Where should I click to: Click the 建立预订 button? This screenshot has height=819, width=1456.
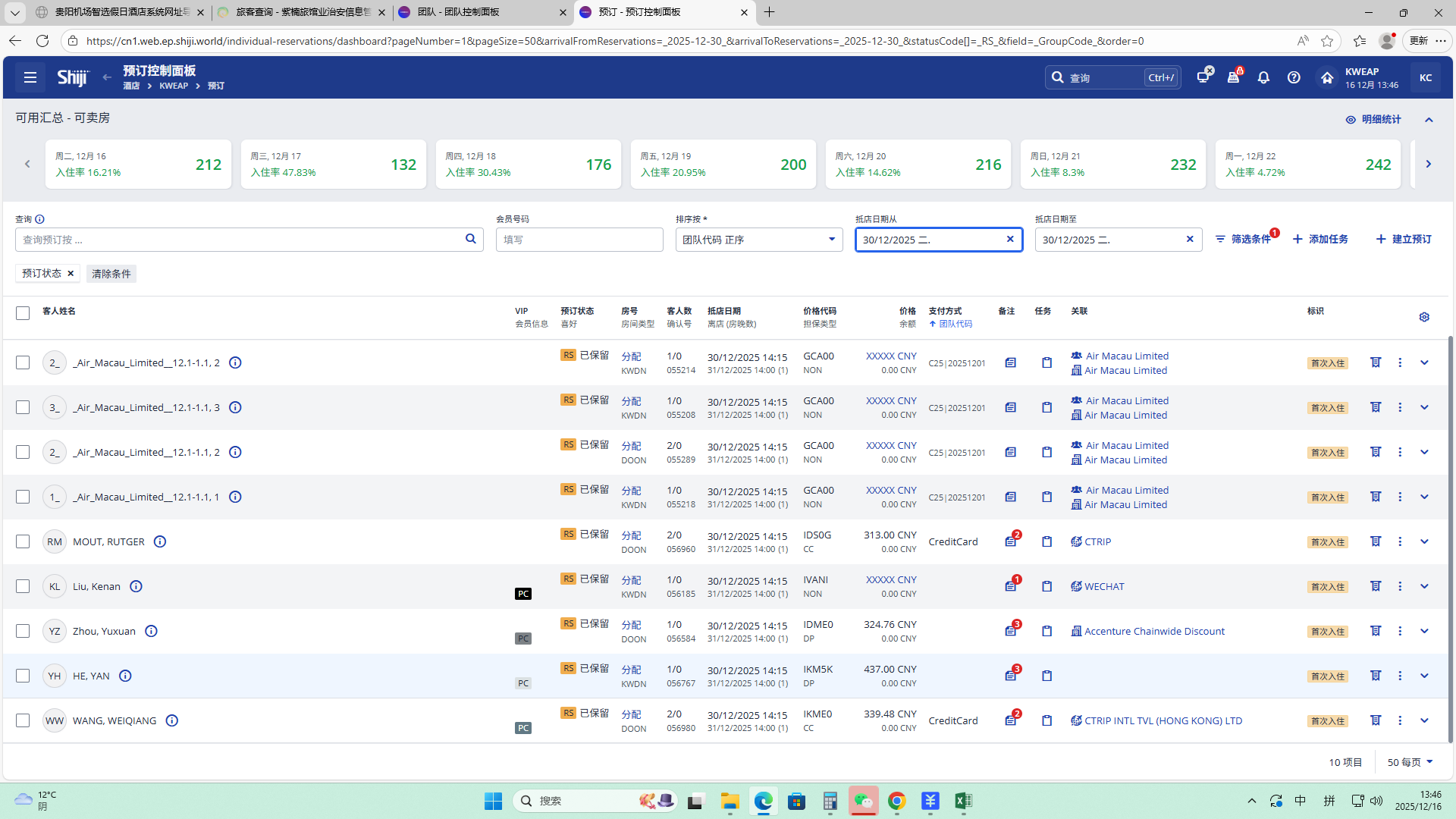click(x=1404, y=239)
